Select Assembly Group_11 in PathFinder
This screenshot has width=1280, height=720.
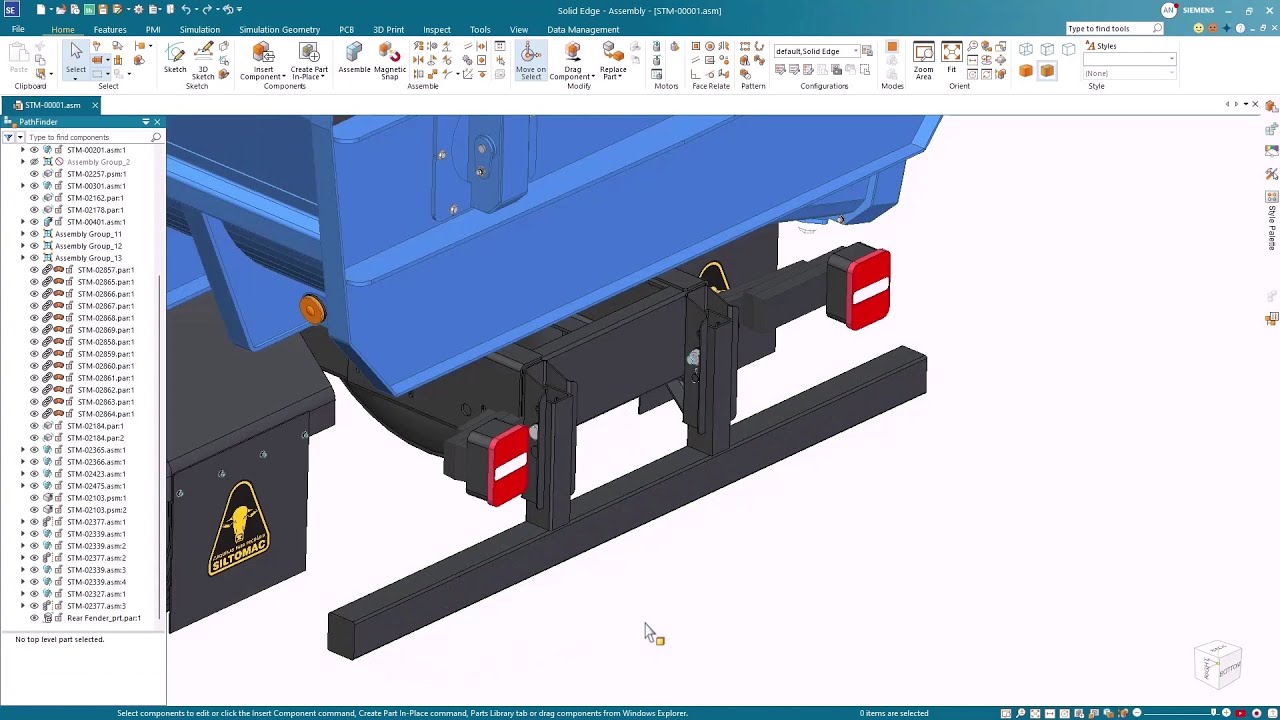click(88, 234)
